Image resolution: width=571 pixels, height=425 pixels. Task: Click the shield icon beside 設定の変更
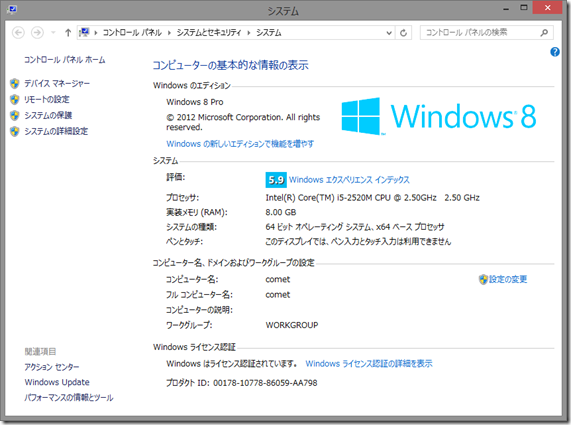point(483,279)
